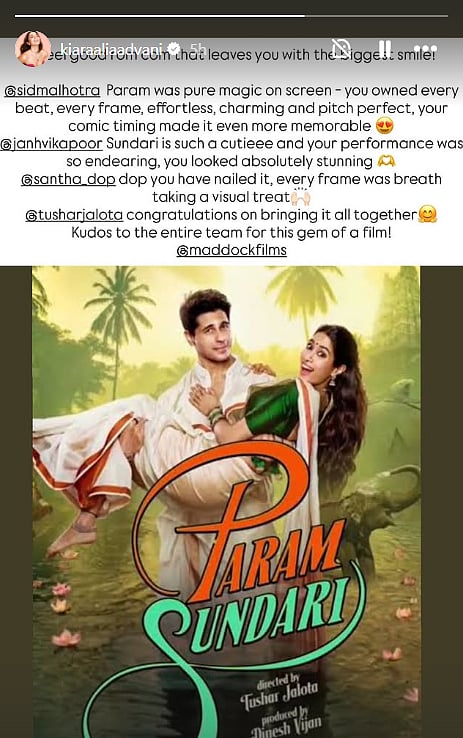This screenshot has width=463, height=738.
Task: Click the hugging face emoji
Action: pyautogui.click(x=428, y=215)
